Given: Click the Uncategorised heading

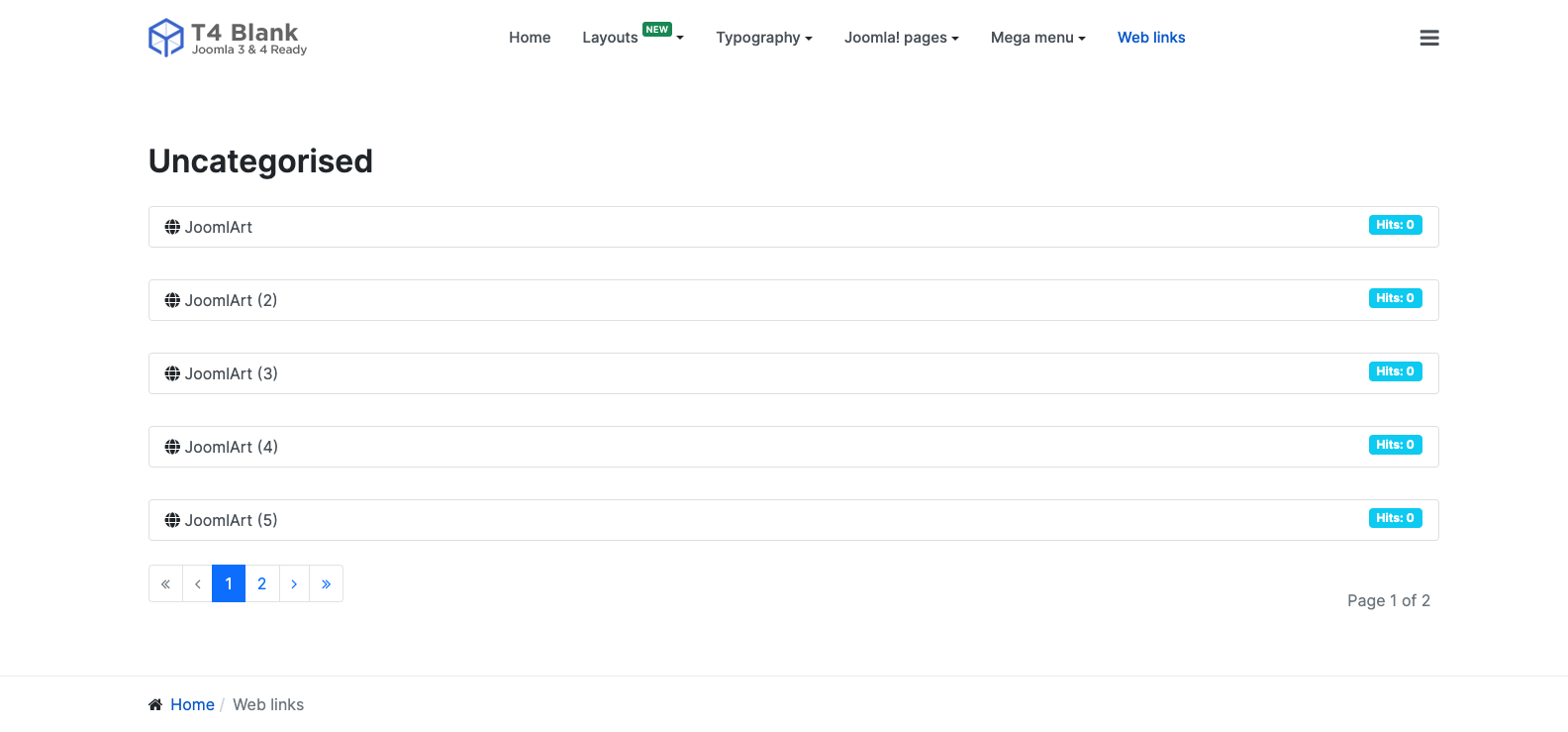Looking at the screenshot, I should coord(260,160).
